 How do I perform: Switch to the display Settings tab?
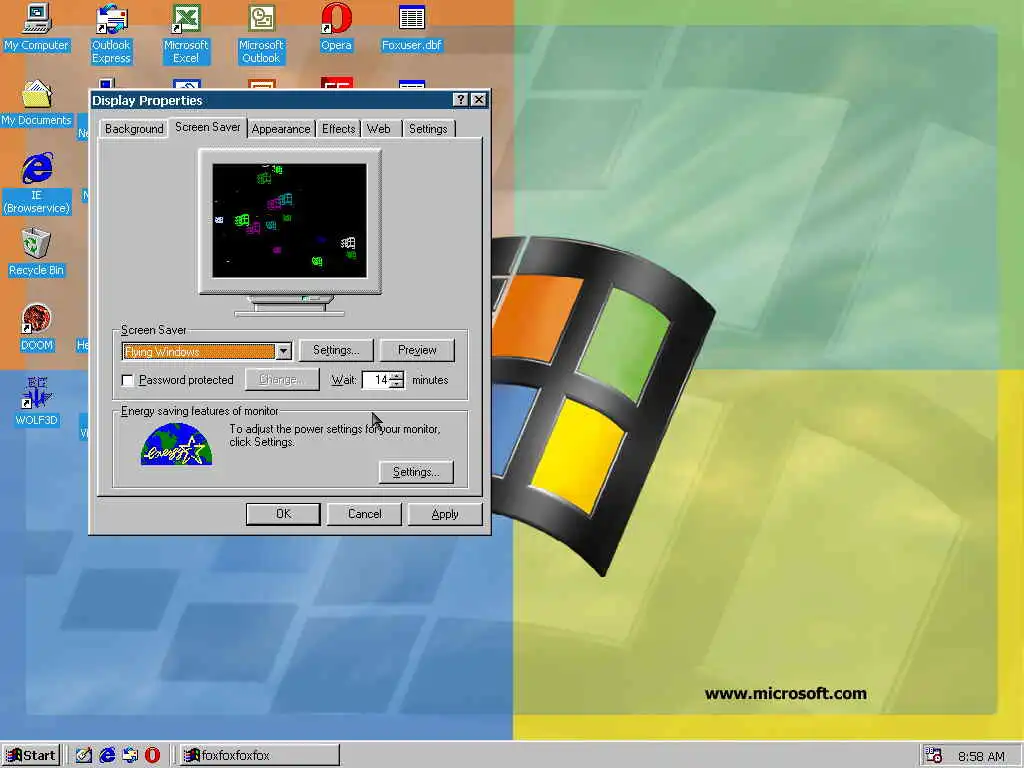[x=428, y=129]
